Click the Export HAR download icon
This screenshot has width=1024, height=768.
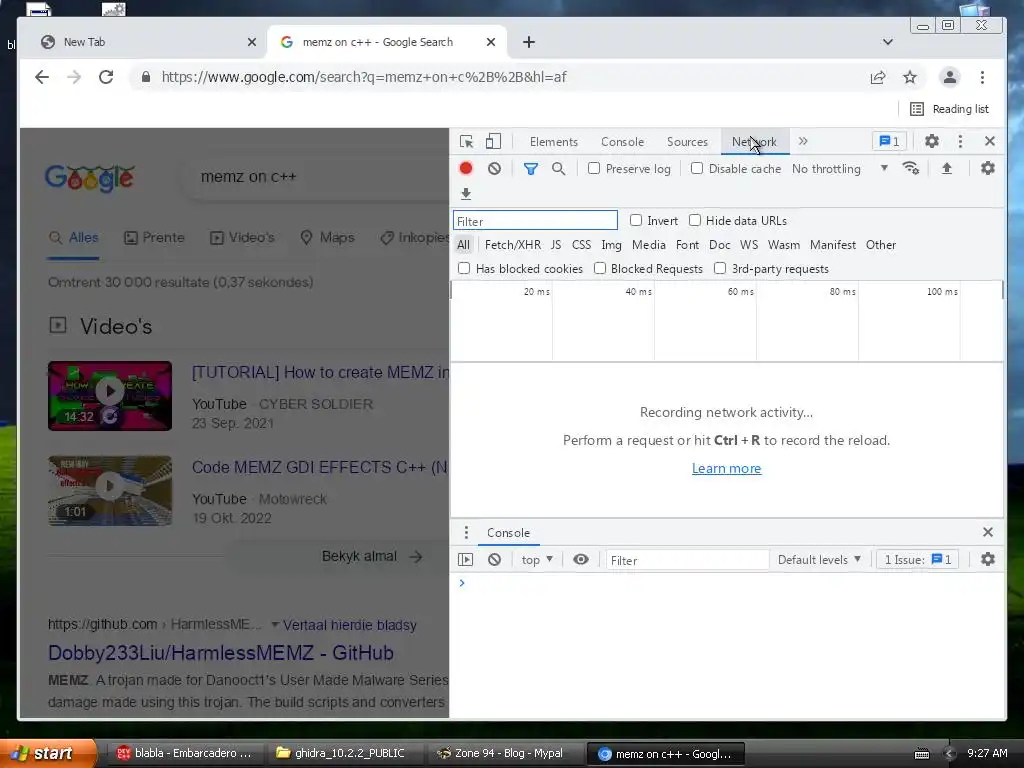tap(466, 193)
